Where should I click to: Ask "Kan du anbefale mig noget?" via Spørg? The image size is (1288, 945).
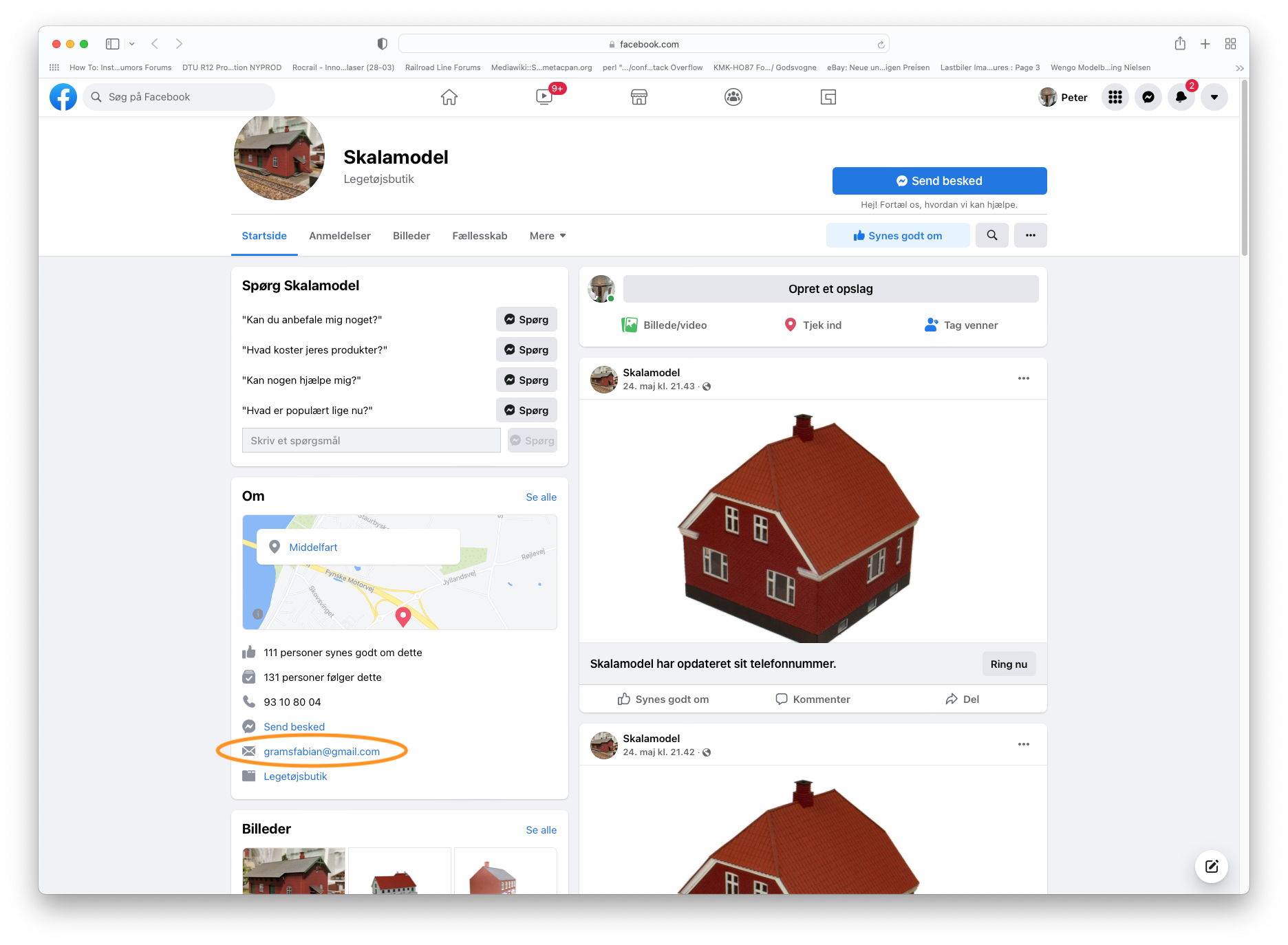tap(526, 319)
